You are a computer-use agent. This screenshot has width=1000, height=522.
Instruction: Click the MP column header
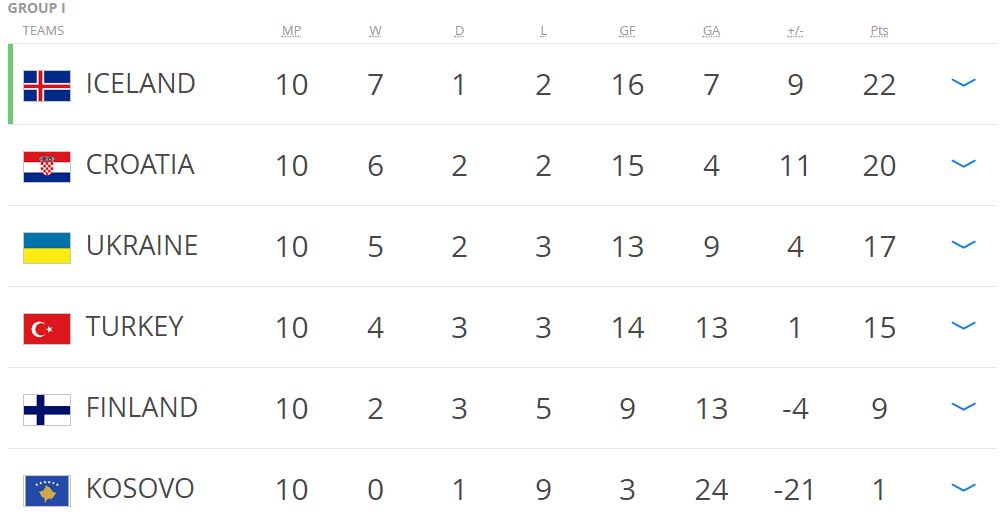pos(291,31)
